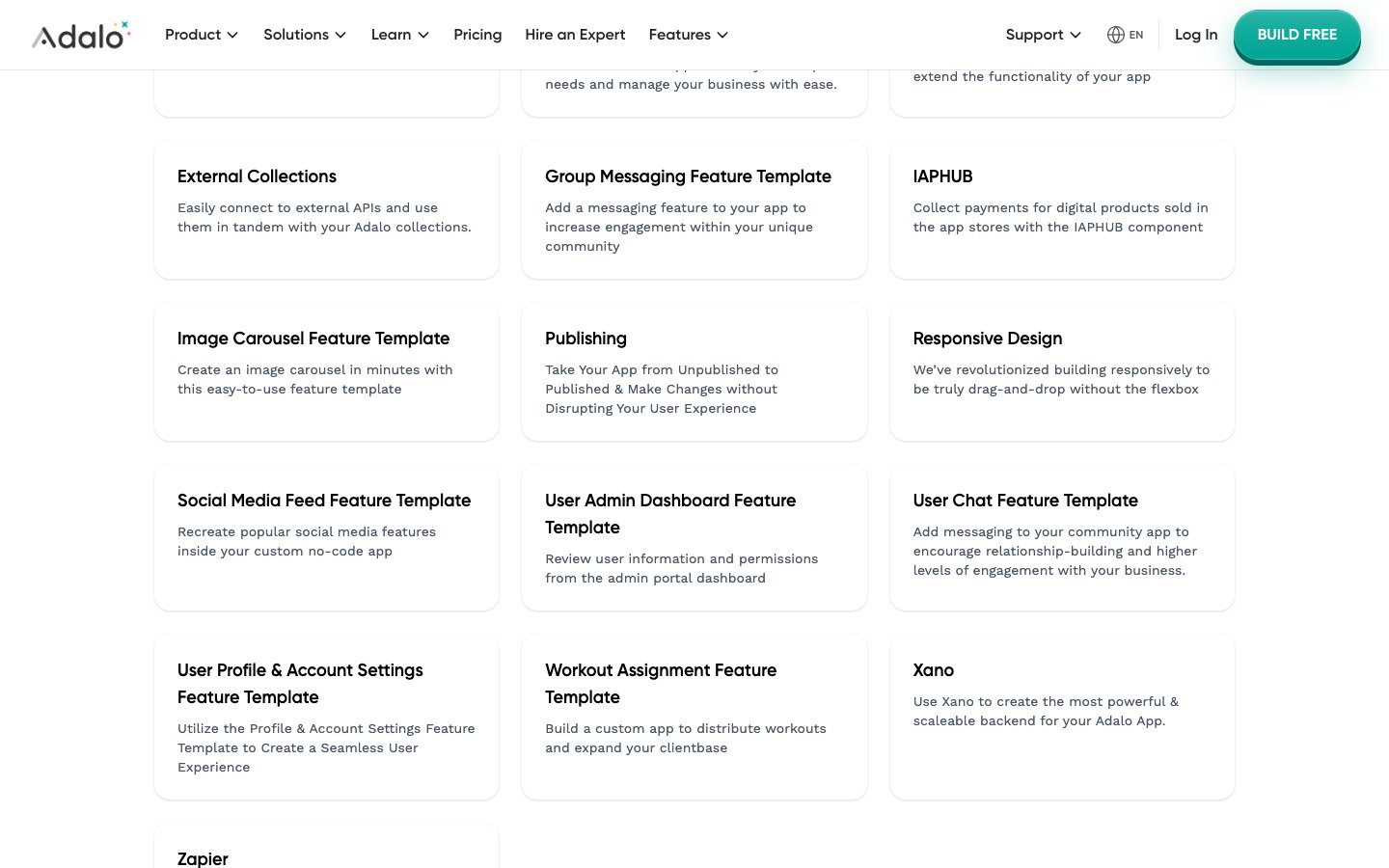1389x868 pixels.
Task: Open Group Messaging Feature Template card
Action: coord(694,209)
